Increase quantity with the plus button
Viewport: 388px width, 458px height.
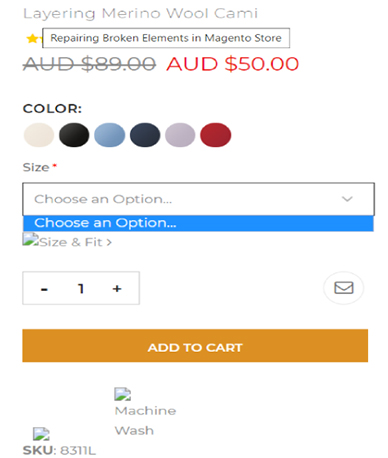coord(117,288)
